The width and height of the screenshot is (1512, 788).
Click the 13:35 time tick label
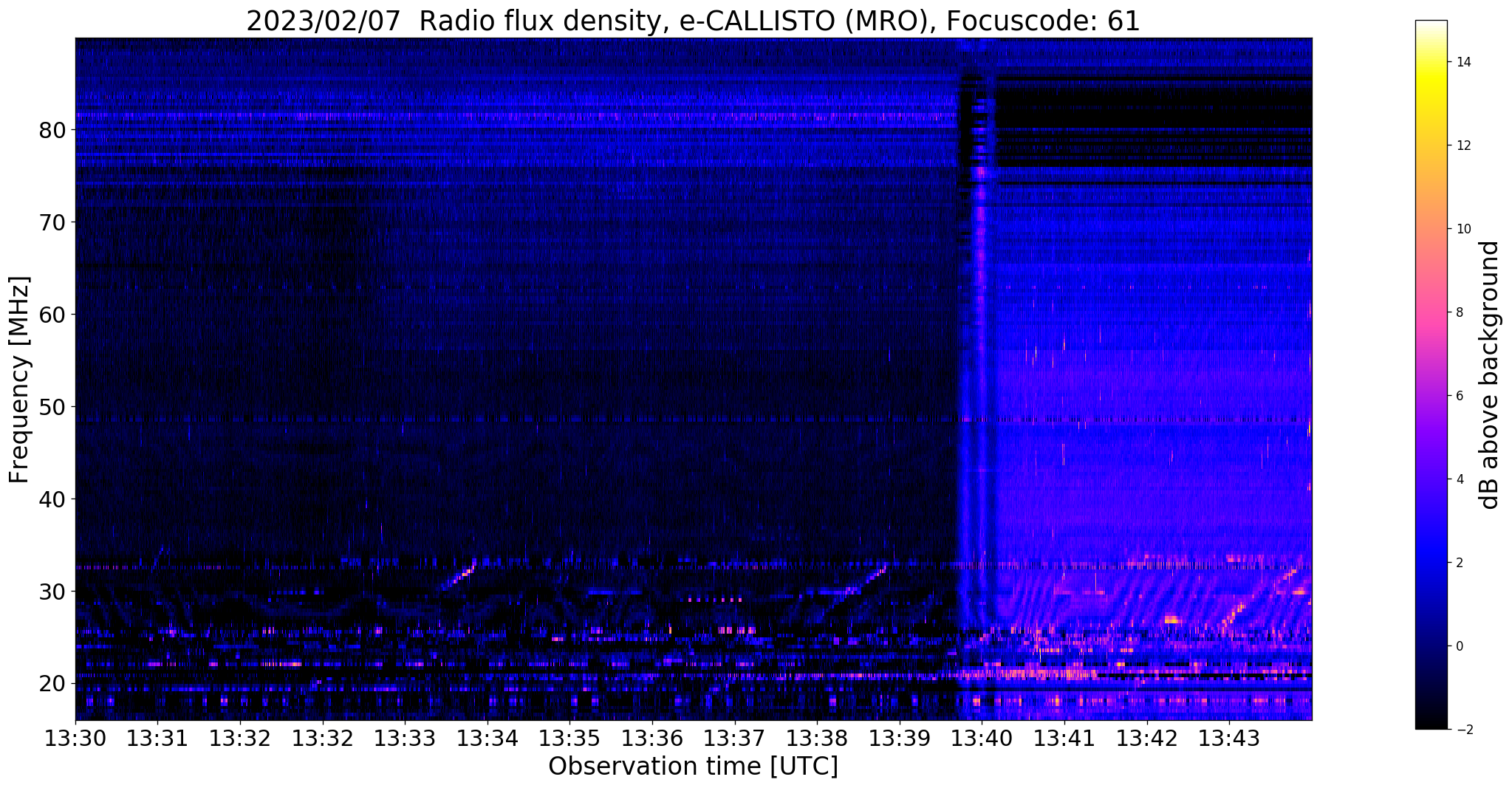click(x=569, y=738)
